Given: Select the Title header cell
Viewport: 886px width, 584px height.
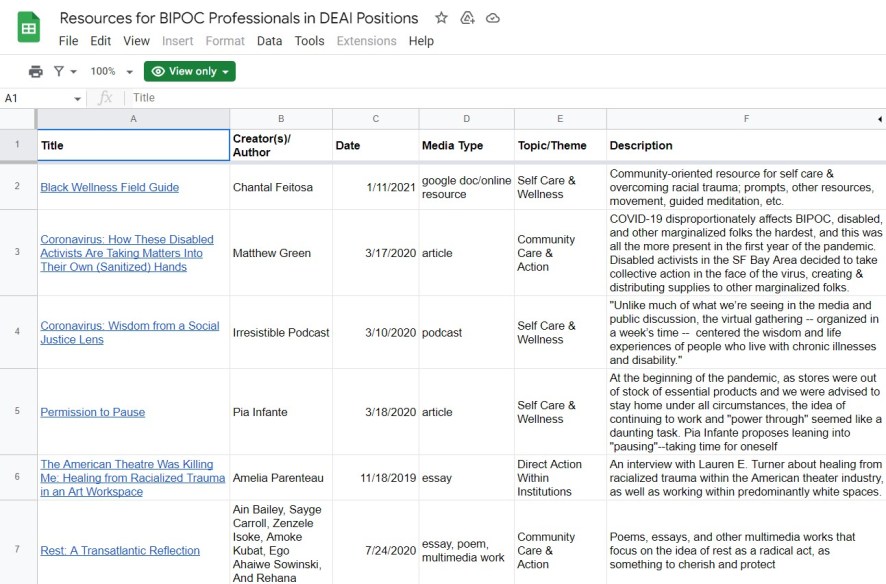Looking at the screenshot, I should (x=133, y=145).
